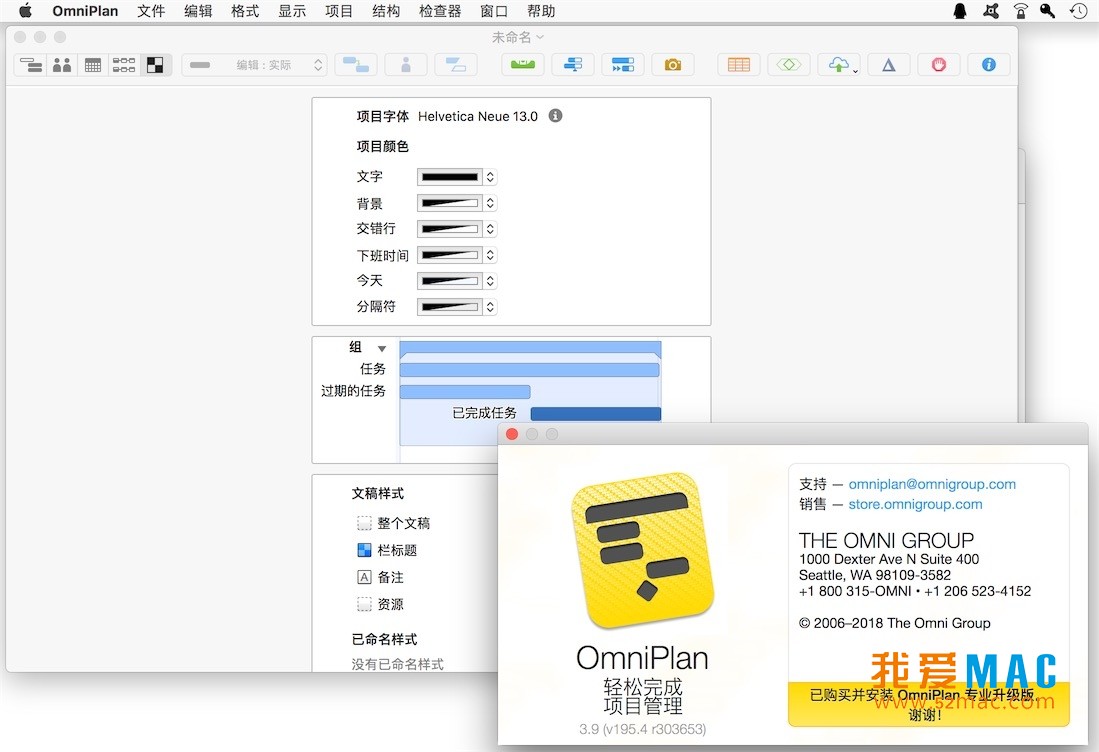Open the calendar view
Screen dimensions: 1099x752
coord(93,65)
